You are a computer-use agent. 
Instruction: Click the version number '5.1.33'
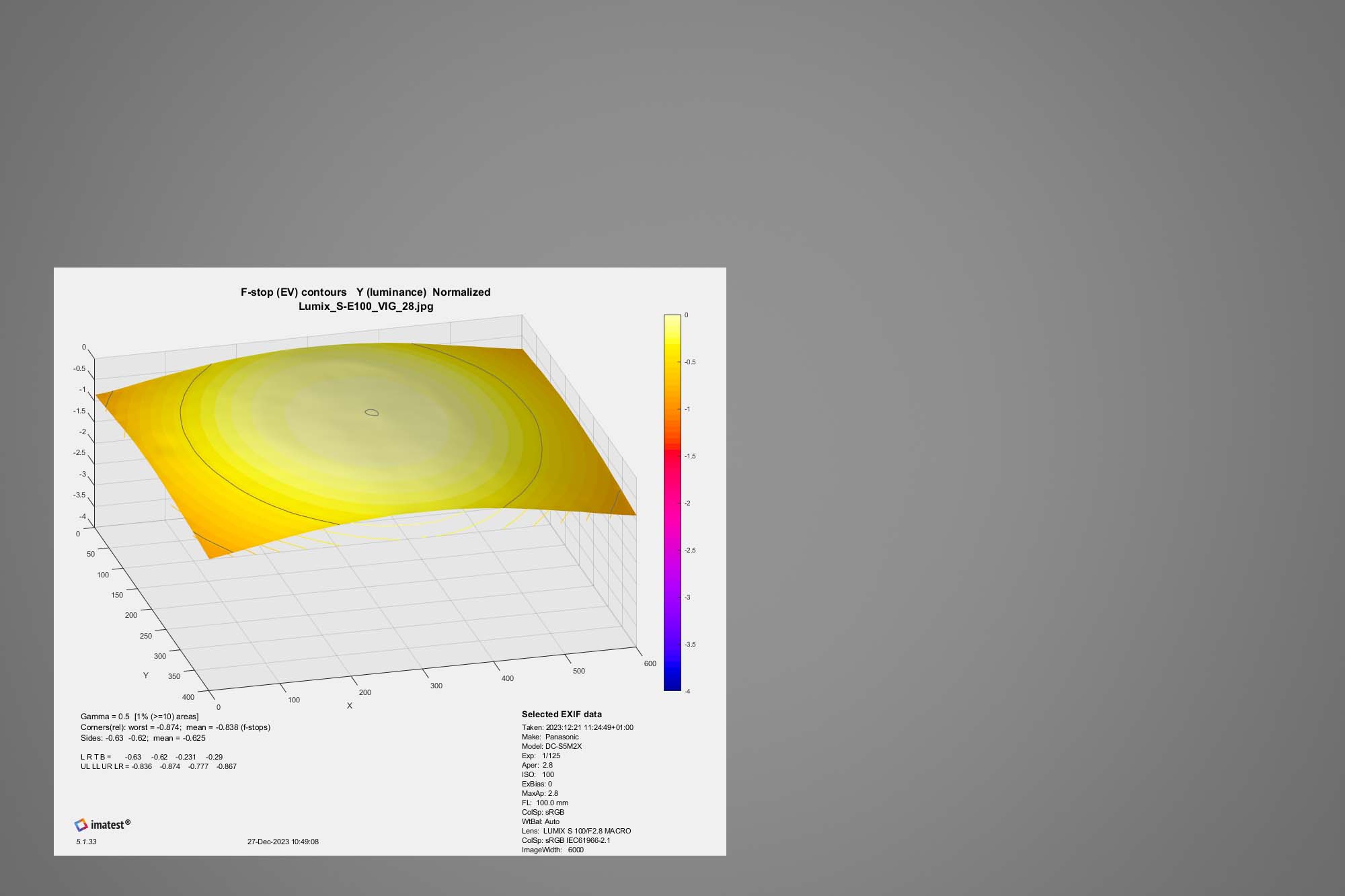(x=86, y=842)
